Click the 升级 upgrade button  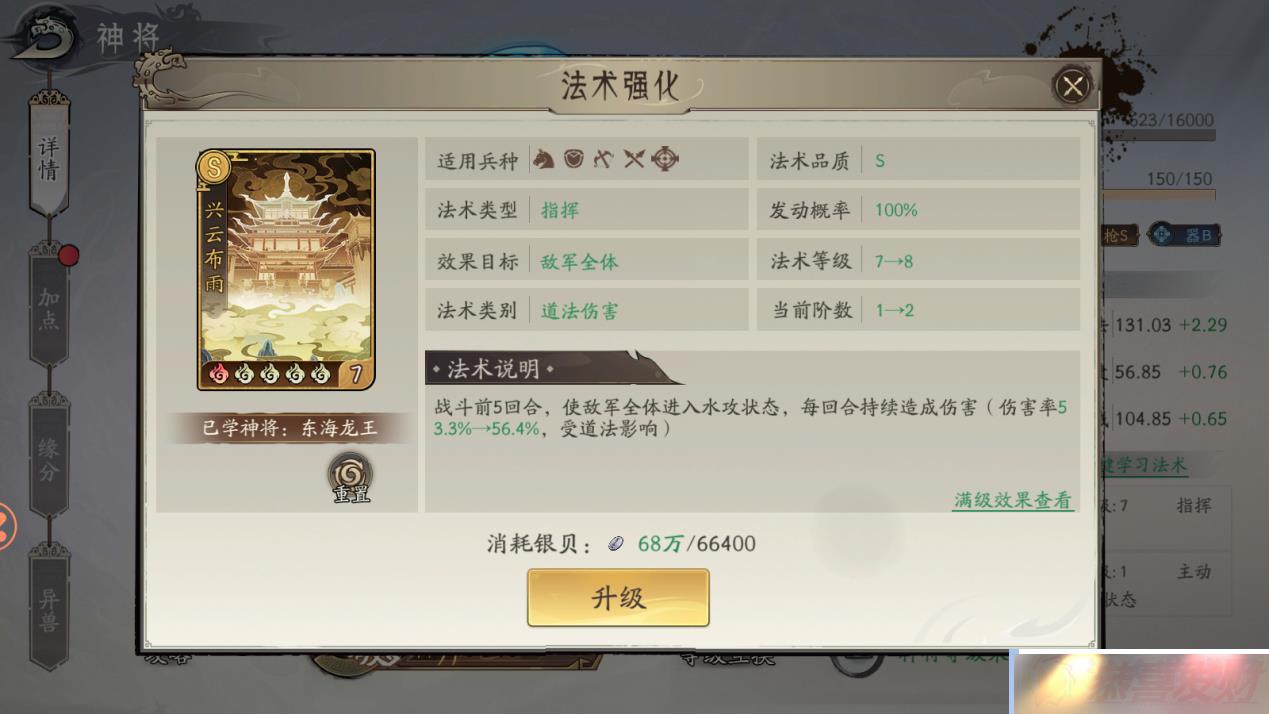[618, 598]
